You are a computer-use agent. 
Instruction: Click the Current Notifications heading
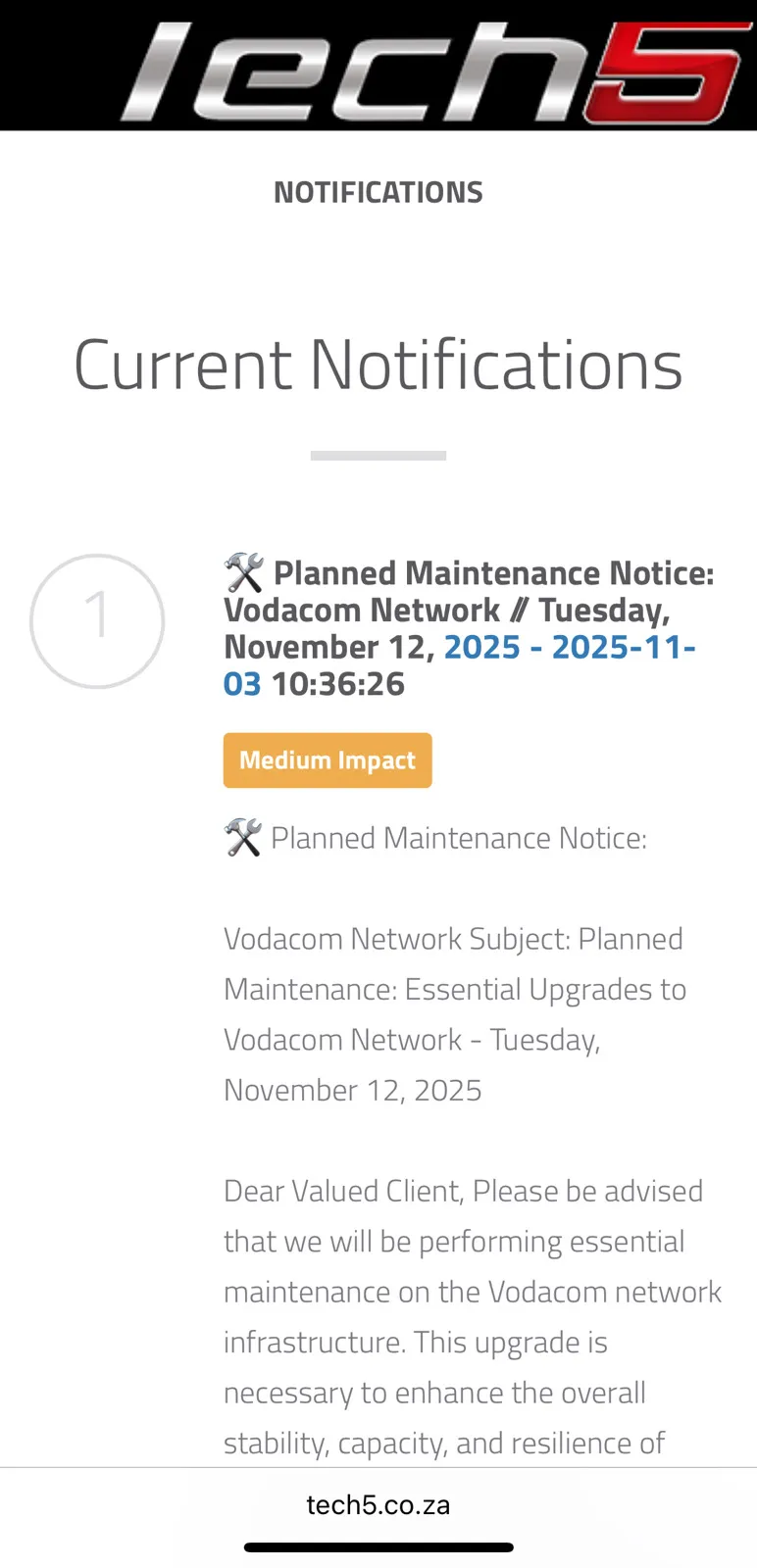click(x=378, y=366)
